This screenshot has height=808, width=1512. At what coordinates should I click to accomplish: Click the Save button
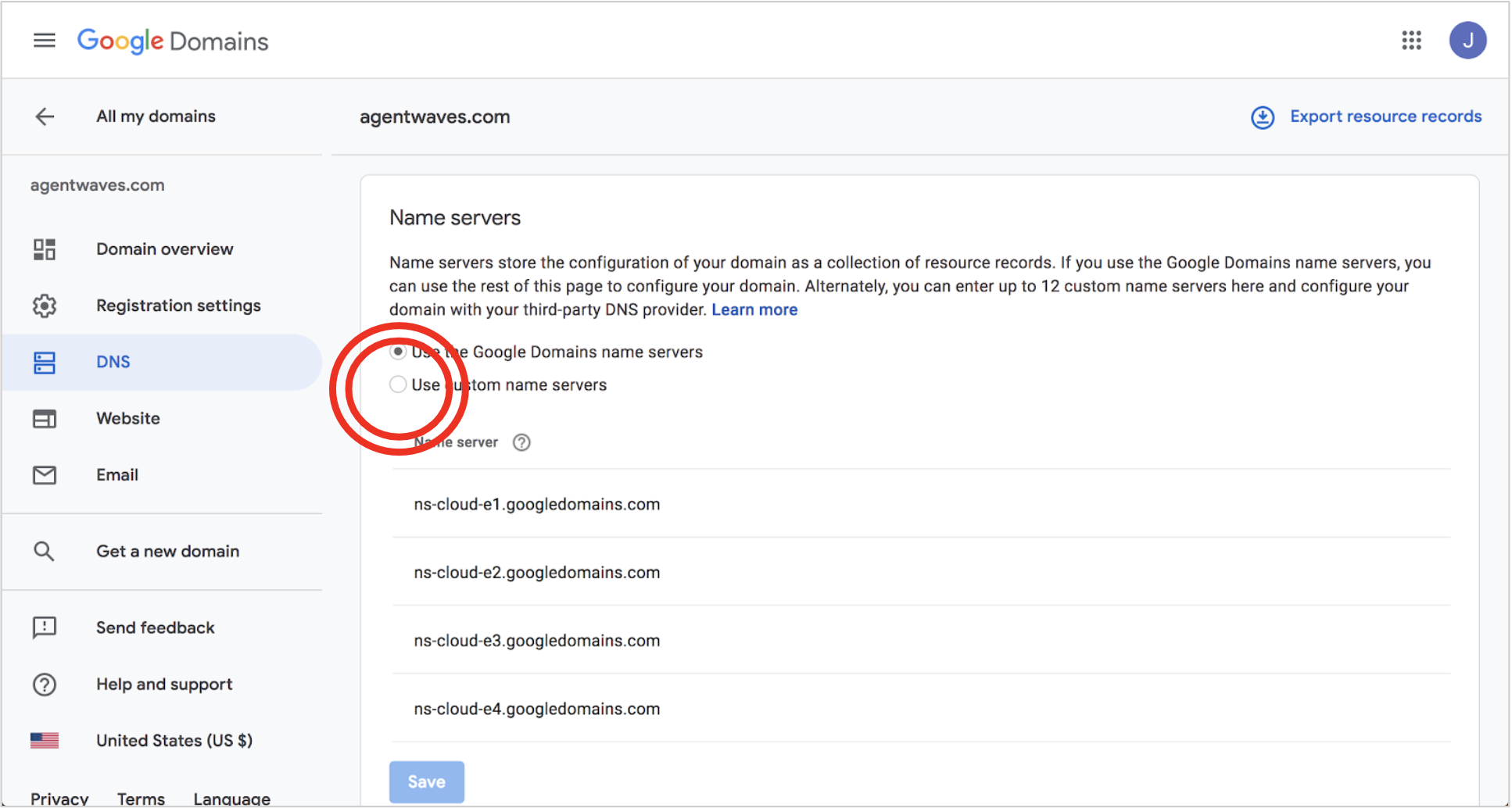427,781
